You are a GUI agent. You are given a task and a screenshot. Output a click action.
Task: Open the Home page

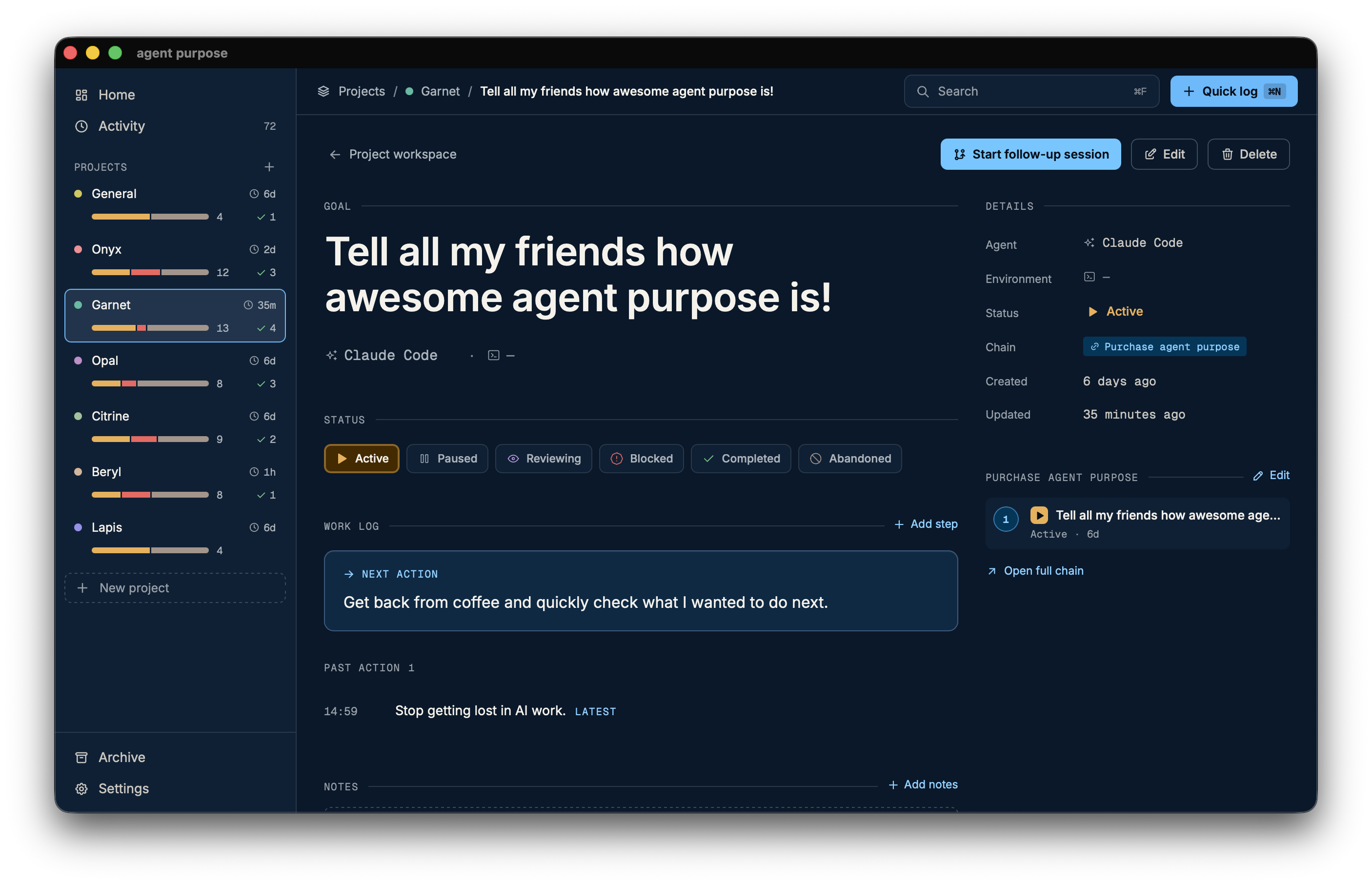(x=175, y=95)
